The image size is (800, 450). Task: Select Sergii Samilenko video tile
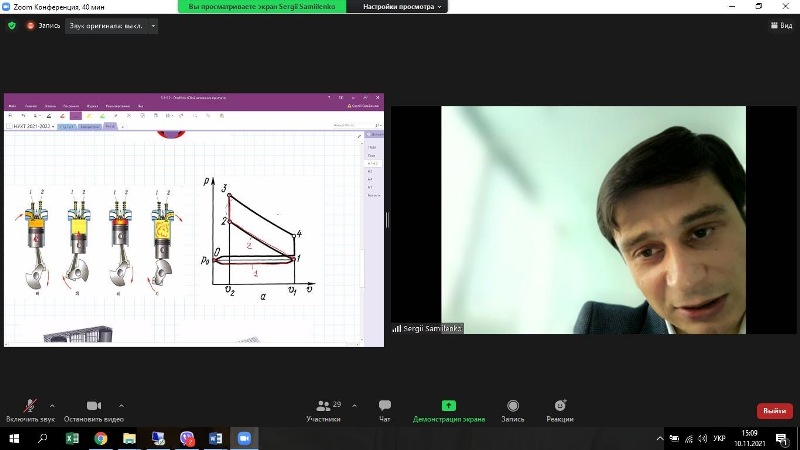[593, 220]
